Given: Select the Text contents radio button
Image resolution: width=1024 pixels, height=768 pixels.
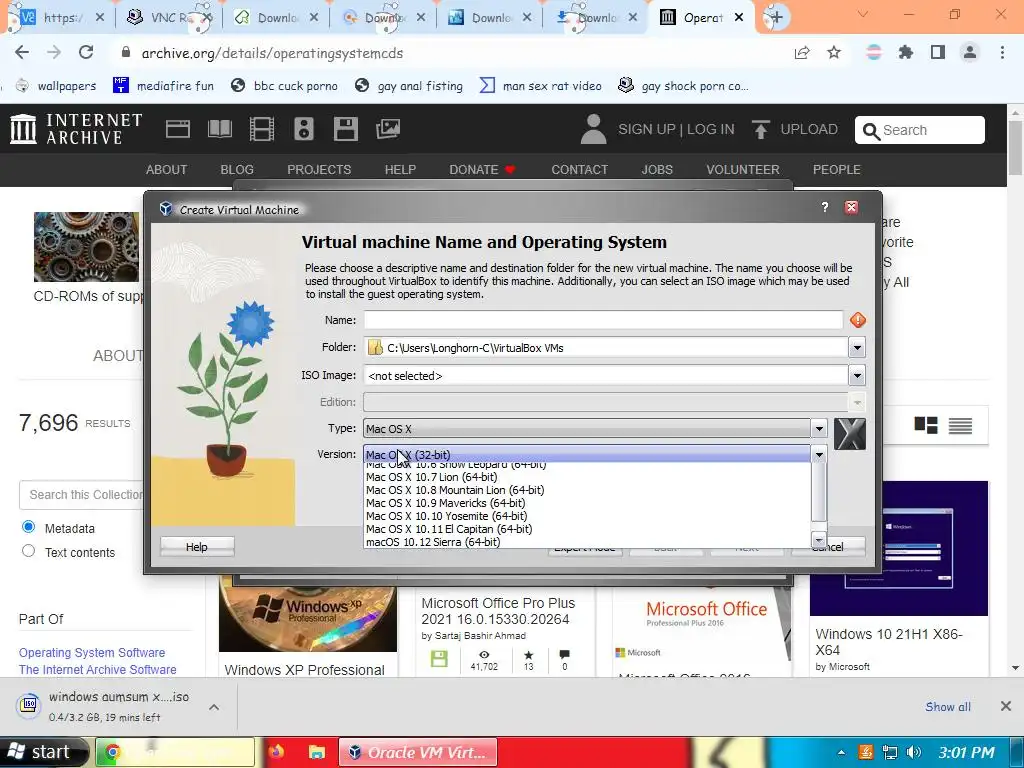Looking at the screenshot, I should pos(28,551).
